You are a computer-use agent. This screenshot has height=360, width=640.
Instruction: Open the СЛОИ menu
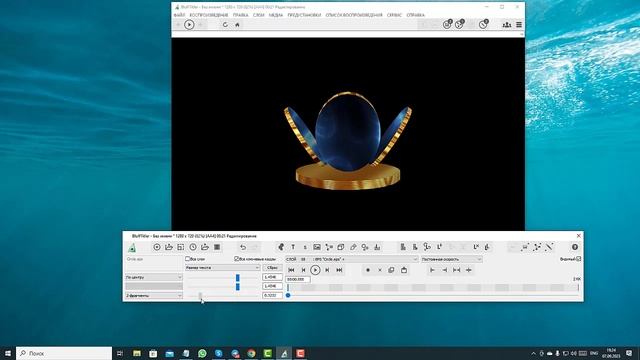(258, 15)
